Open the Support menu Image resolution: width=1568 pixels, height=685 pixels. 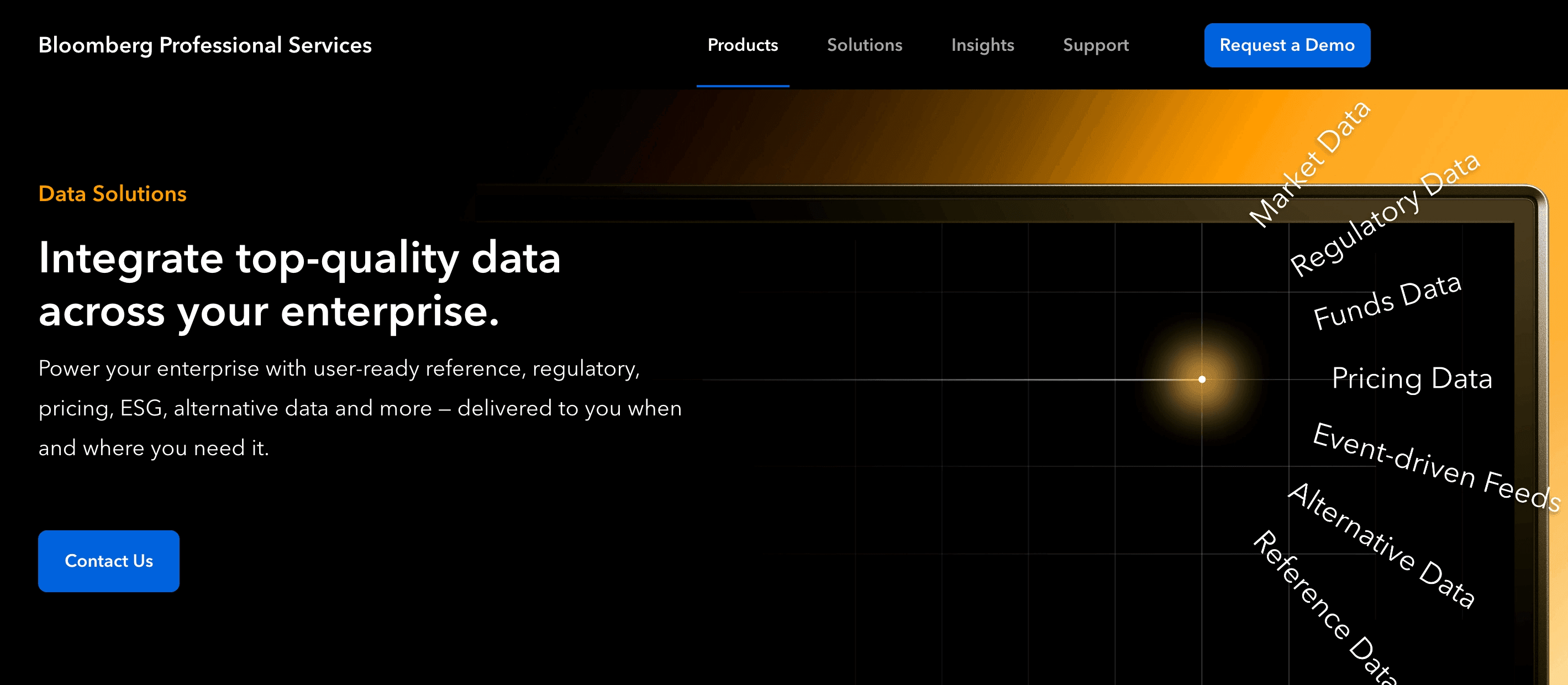[x=1096, y=45]
